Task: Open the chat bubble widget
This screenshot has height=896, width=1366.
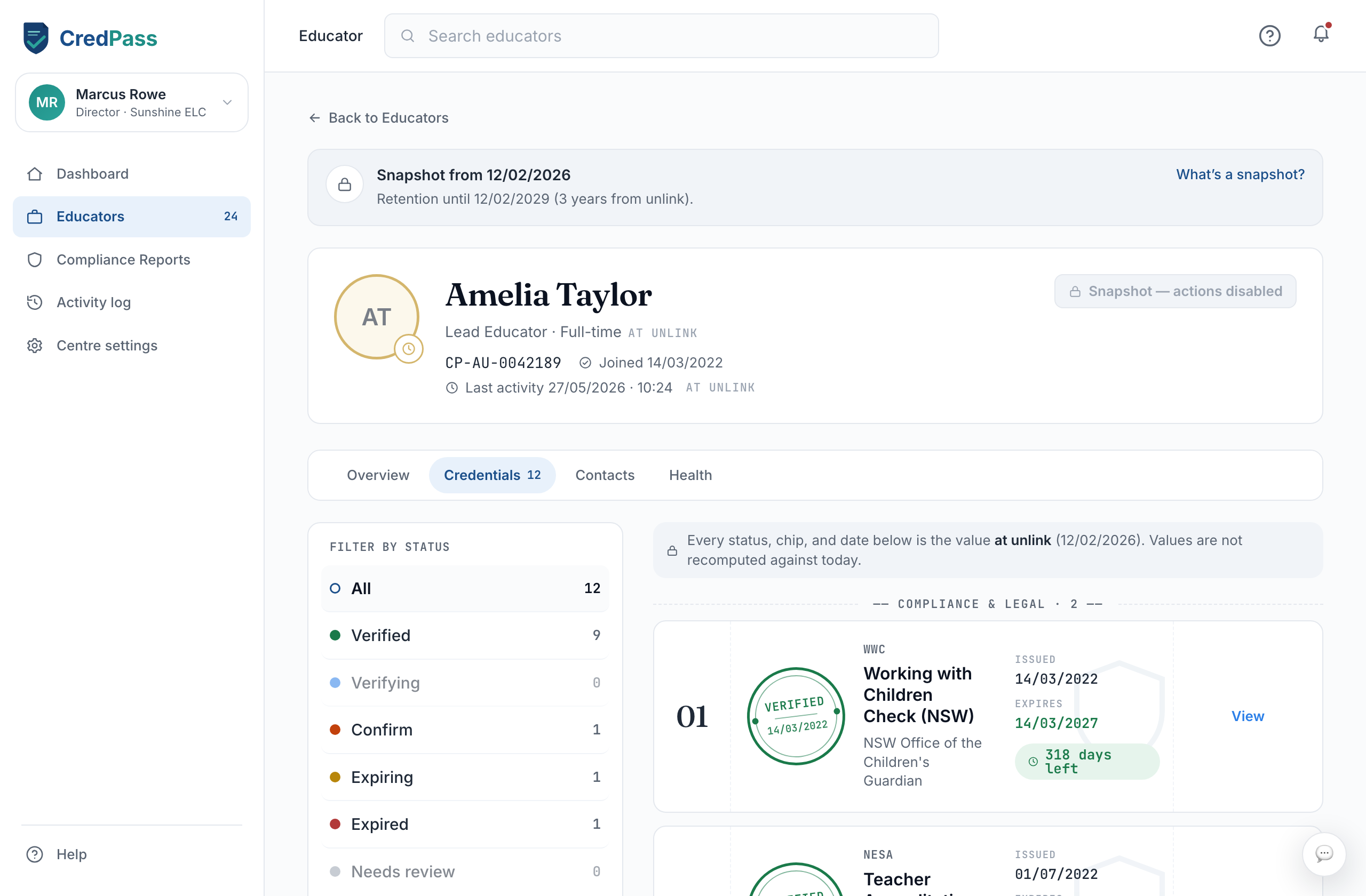Action: (x=1323, y=853)
